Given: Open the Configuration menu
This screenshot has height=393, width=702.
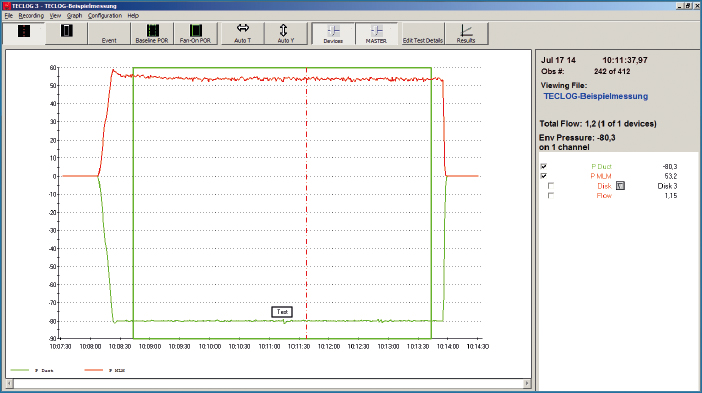Looking at the screenshot, I should click(x=105, y=16).
